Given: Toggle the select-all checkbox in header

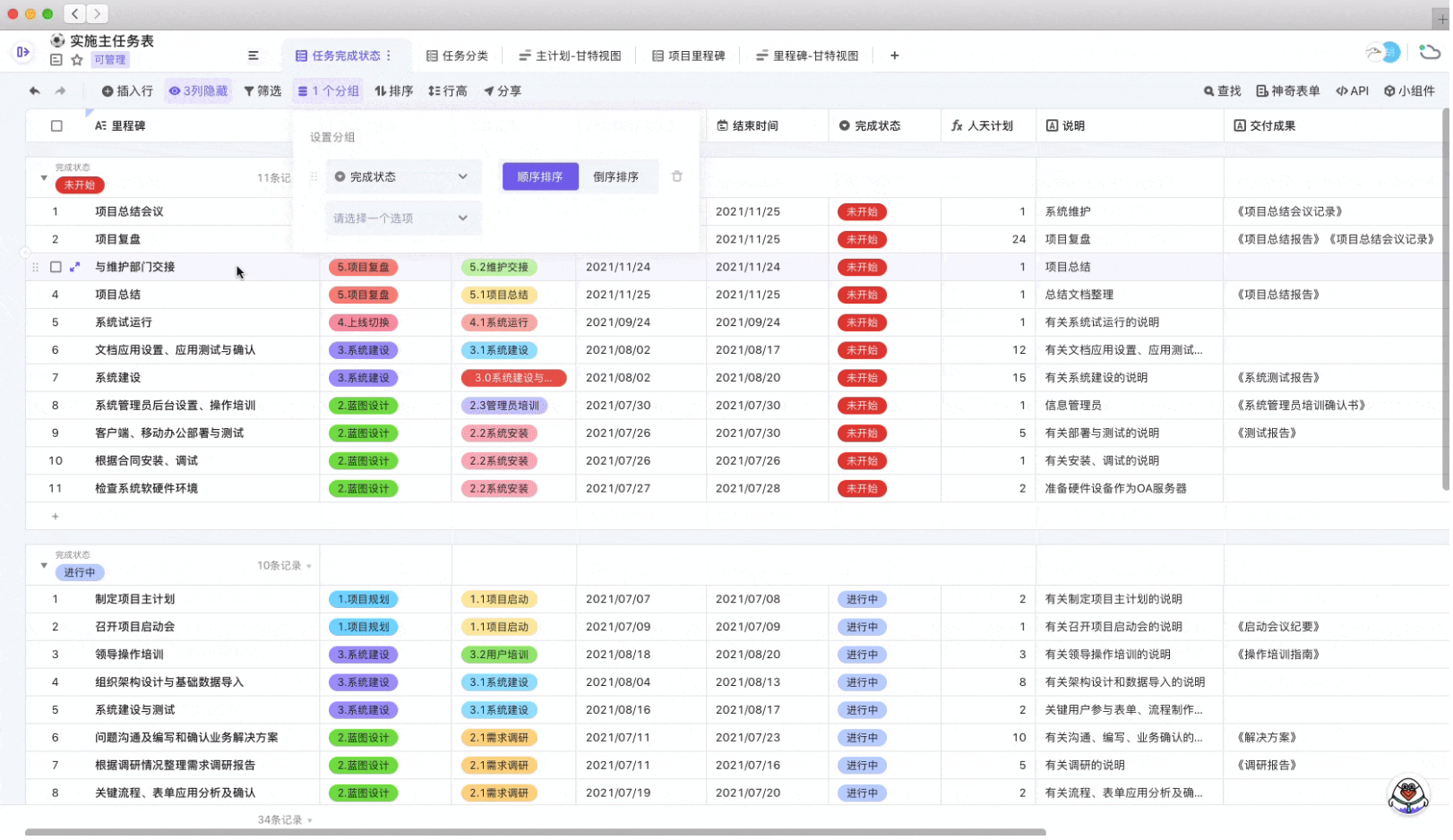Looking at the screenshot, I should point(56,126).
